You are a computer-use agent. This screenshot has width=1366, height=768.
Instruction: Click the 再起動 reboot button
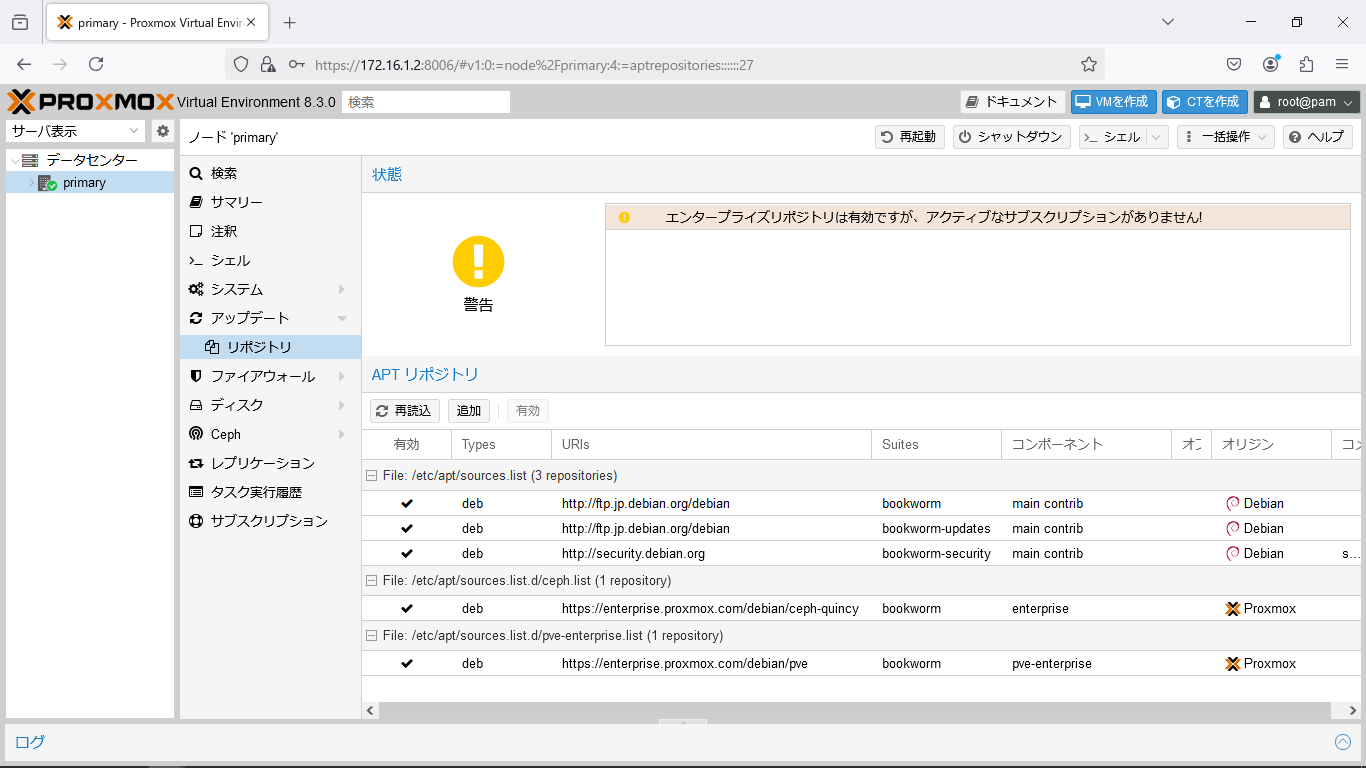coord(909,137)
